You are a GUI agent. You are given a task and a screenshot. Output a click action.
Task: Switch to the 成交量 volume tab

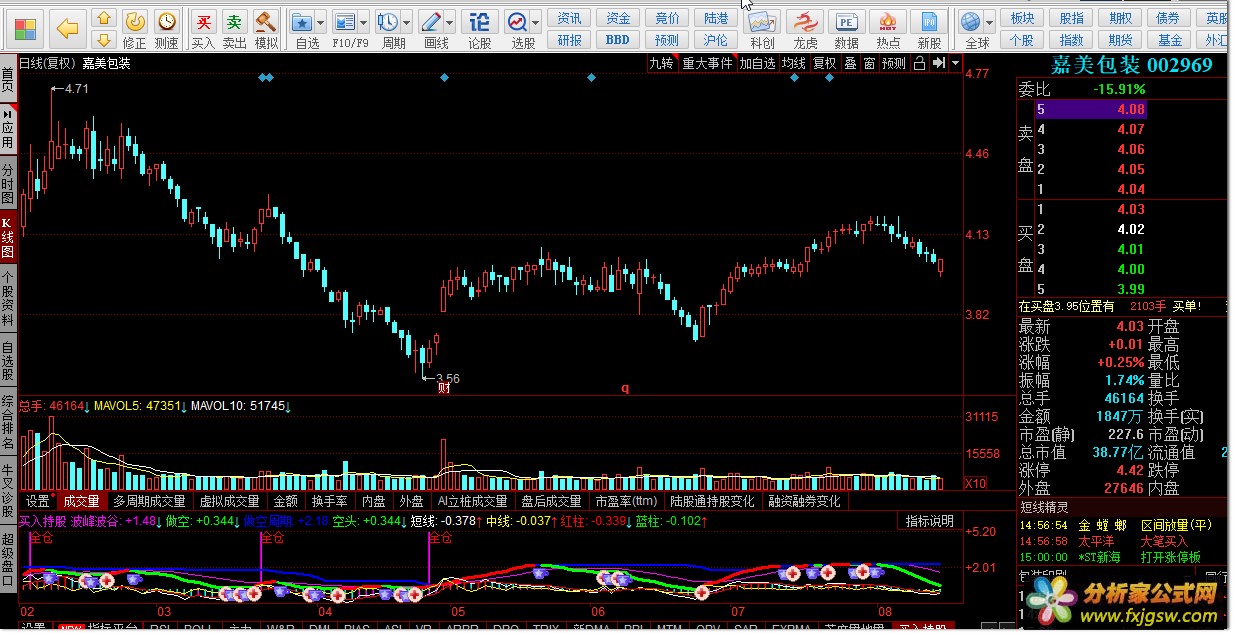[x=82, y=501]
